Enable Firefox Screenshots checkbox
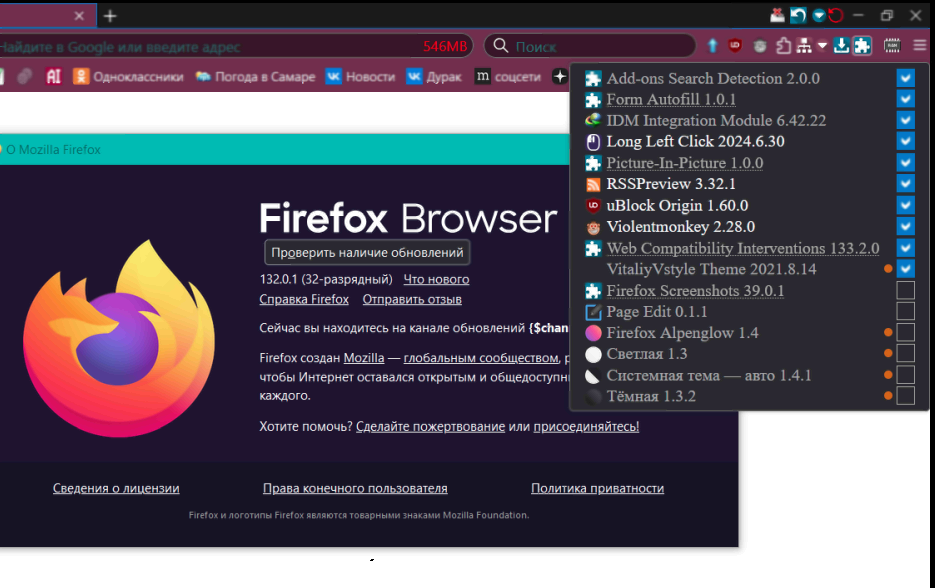 [x=905, y=290]
